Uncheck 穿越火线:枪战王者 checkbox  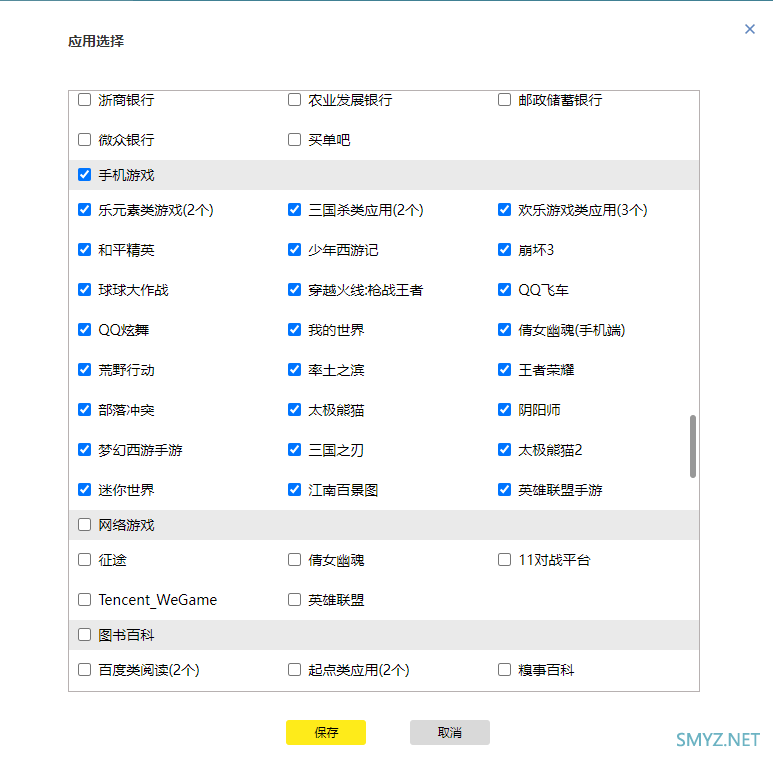(294, 290)
